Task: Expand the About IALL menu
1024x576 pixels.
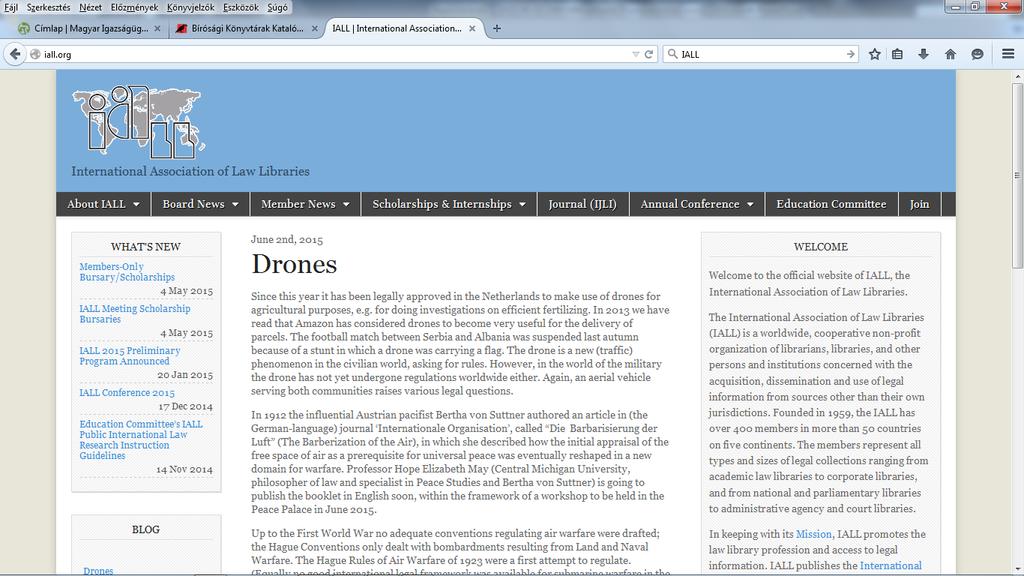Action: click(x=103, y=204)
